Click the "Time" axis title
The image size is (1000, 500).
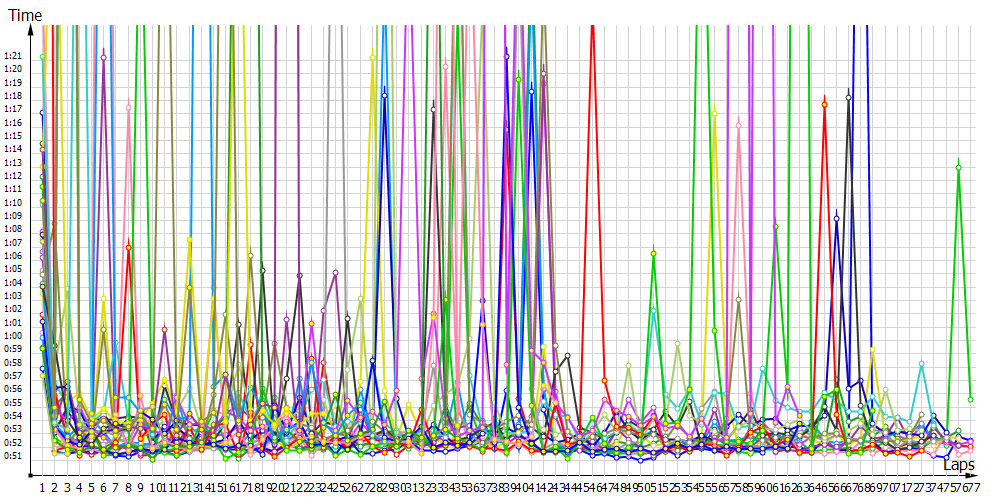click(25, 15)
